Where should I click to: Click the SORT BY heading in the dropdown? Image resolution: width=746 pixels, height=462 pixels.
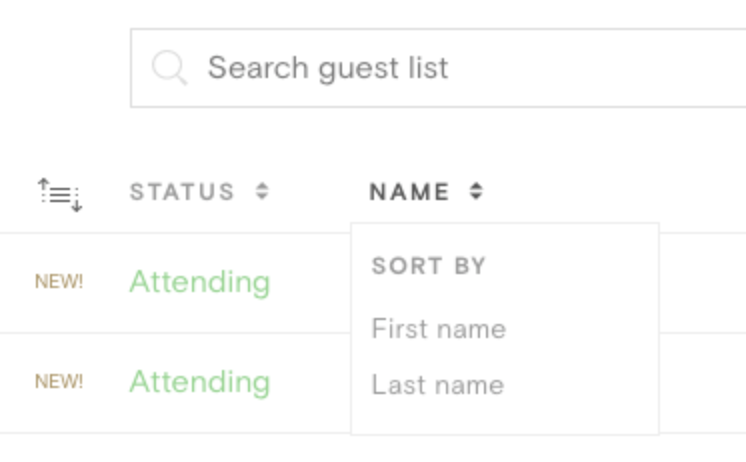[428, 265]
